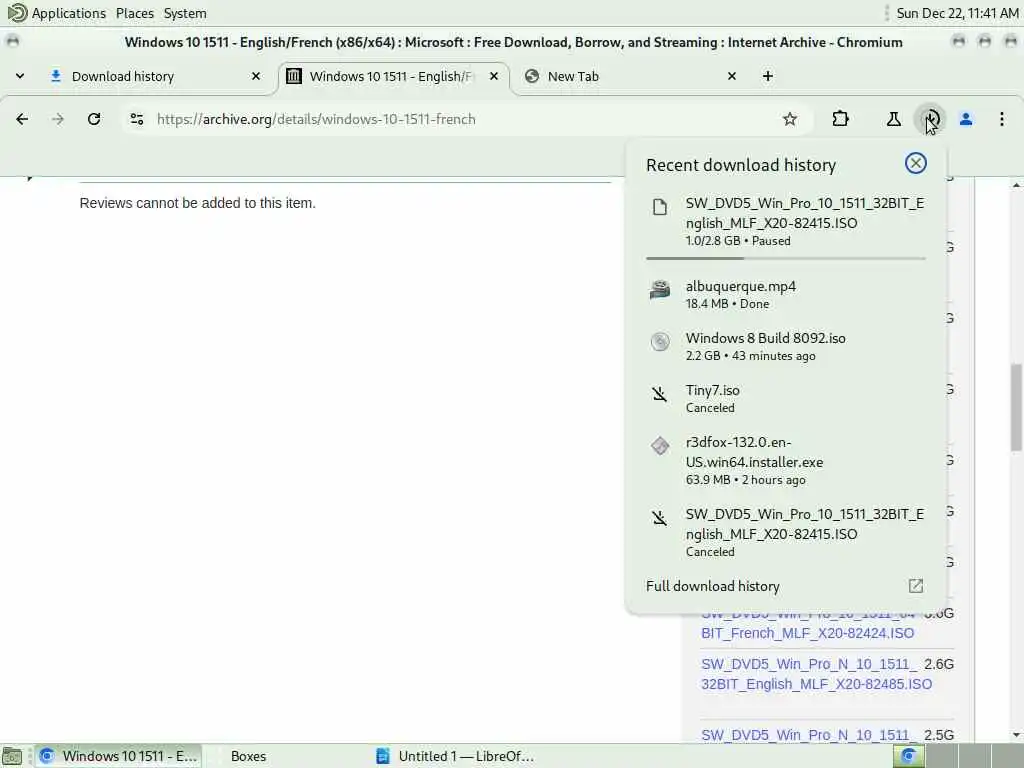
Task: Click the r3dfox installer file icon
Action: [660, 445]
